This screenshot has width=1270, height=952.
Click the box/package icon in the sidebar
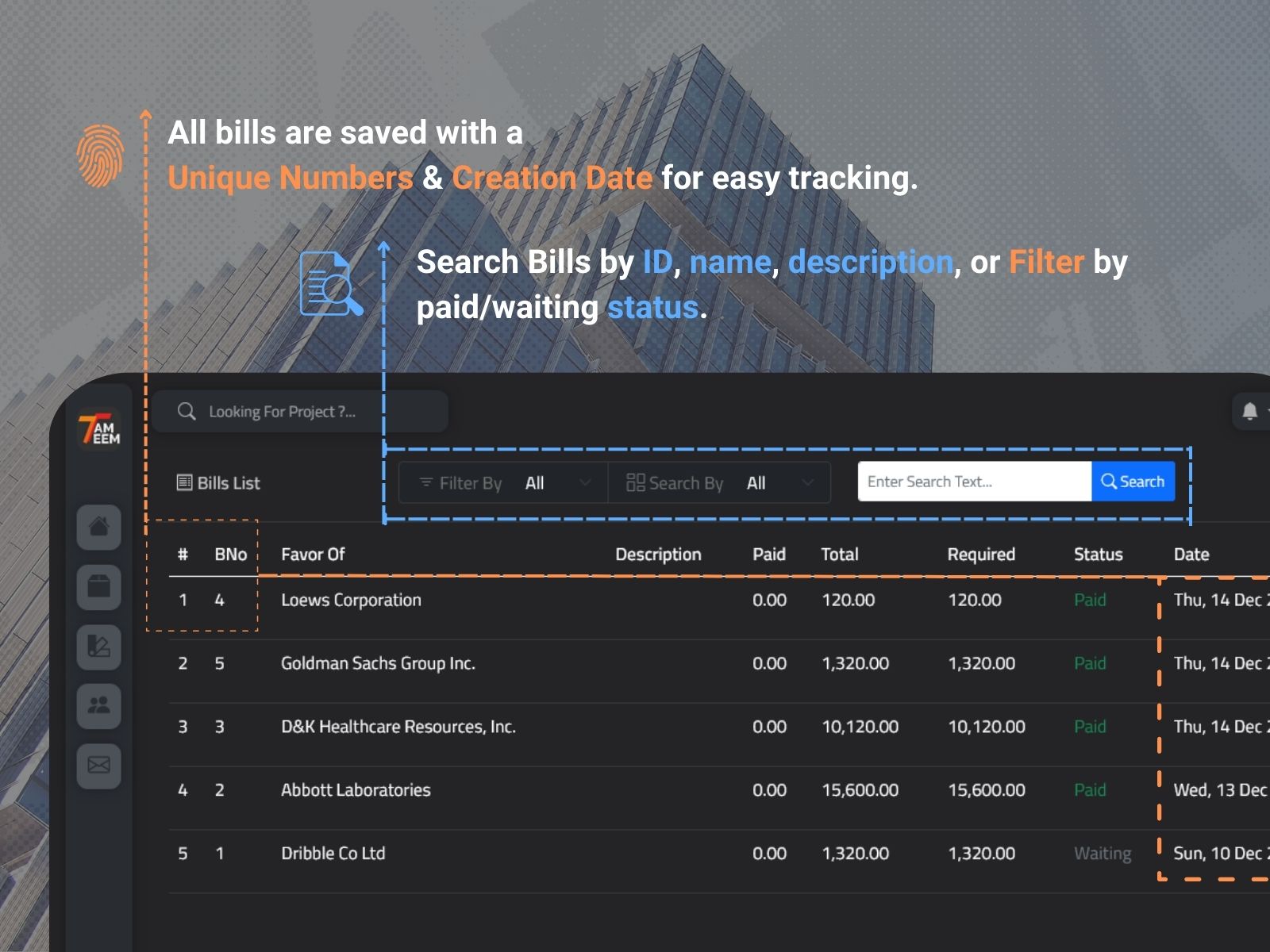pyautogui.click(x=98, y=587)
